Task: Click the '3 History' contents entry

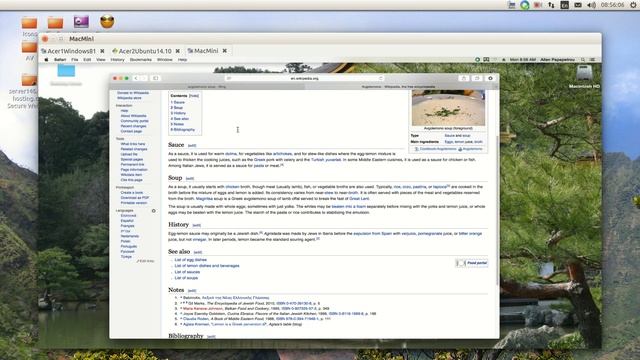Action: point(178,113)
